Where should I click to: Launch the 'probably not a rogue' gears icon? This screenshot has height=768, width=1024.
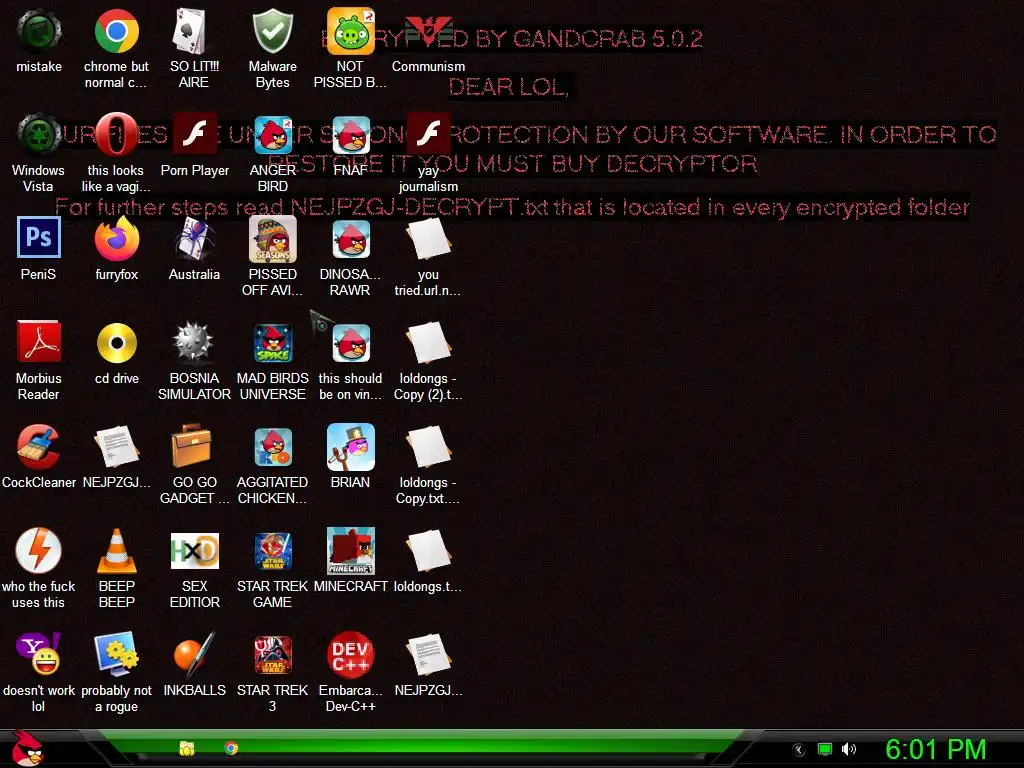click(x=116, y=654)
